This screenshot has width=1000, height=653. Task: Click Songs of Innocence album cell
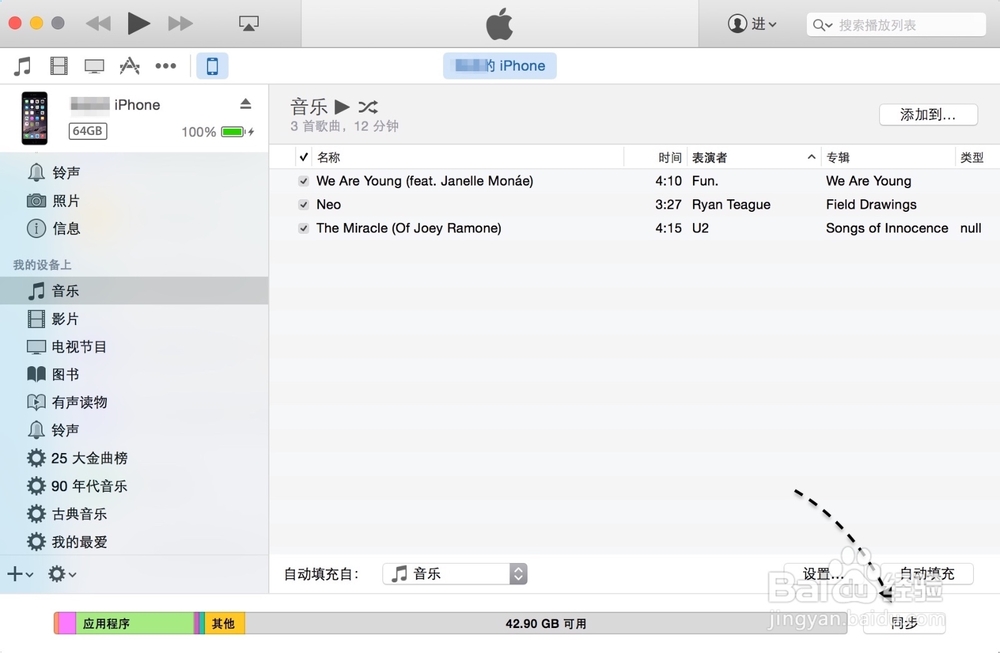(887, 228)
